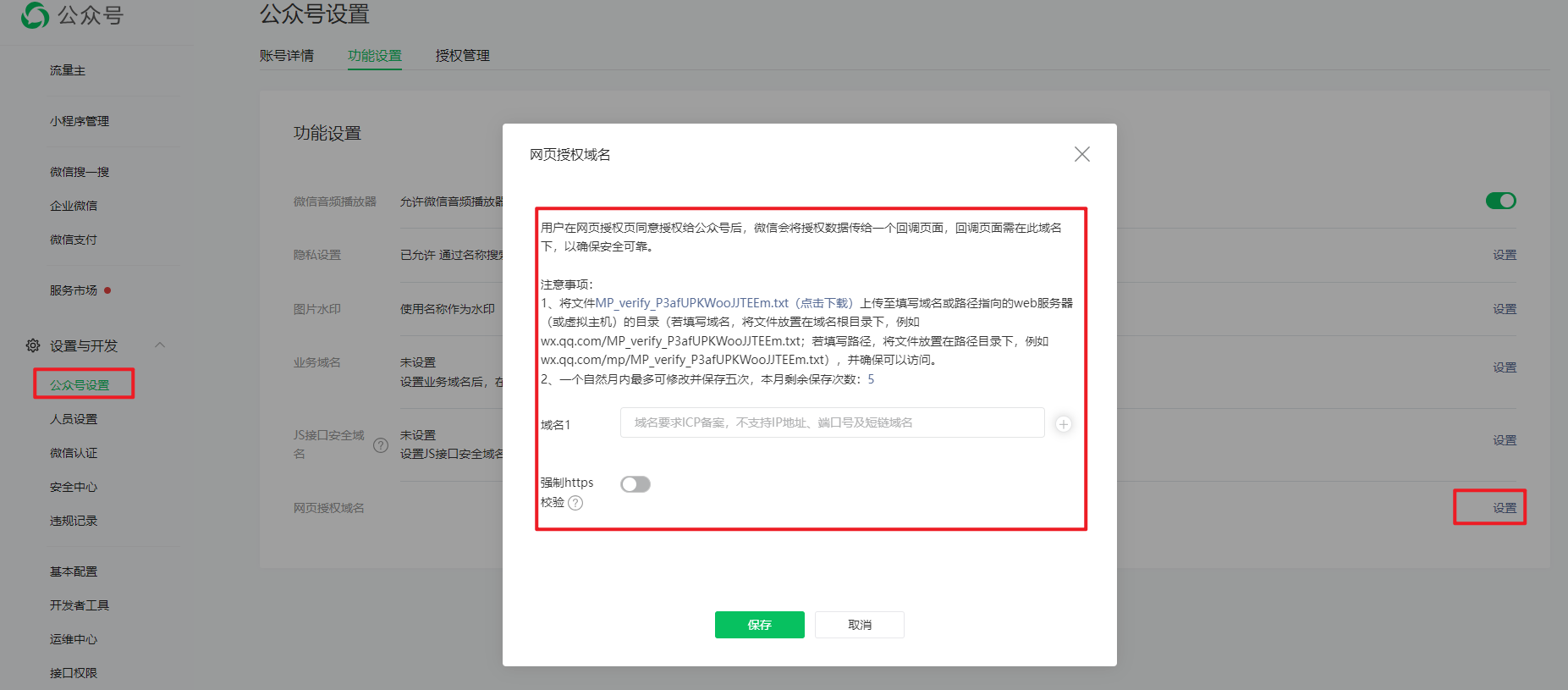The image size is (1568, 690).
Task: Click the 使用名称作为水印 text
Action: click(x=448, y=309)
